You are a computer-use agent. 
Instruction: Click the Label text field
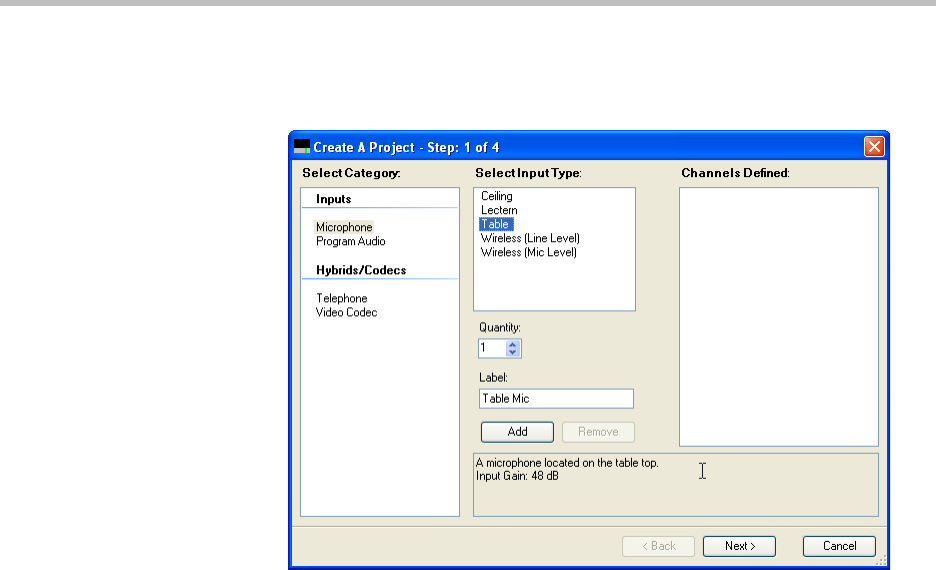[x=556, y=399]
